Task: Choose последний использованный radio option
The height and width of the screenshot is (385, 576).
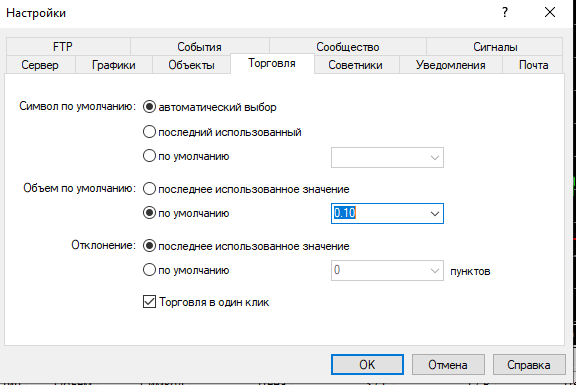Action: tap(149, 132)
